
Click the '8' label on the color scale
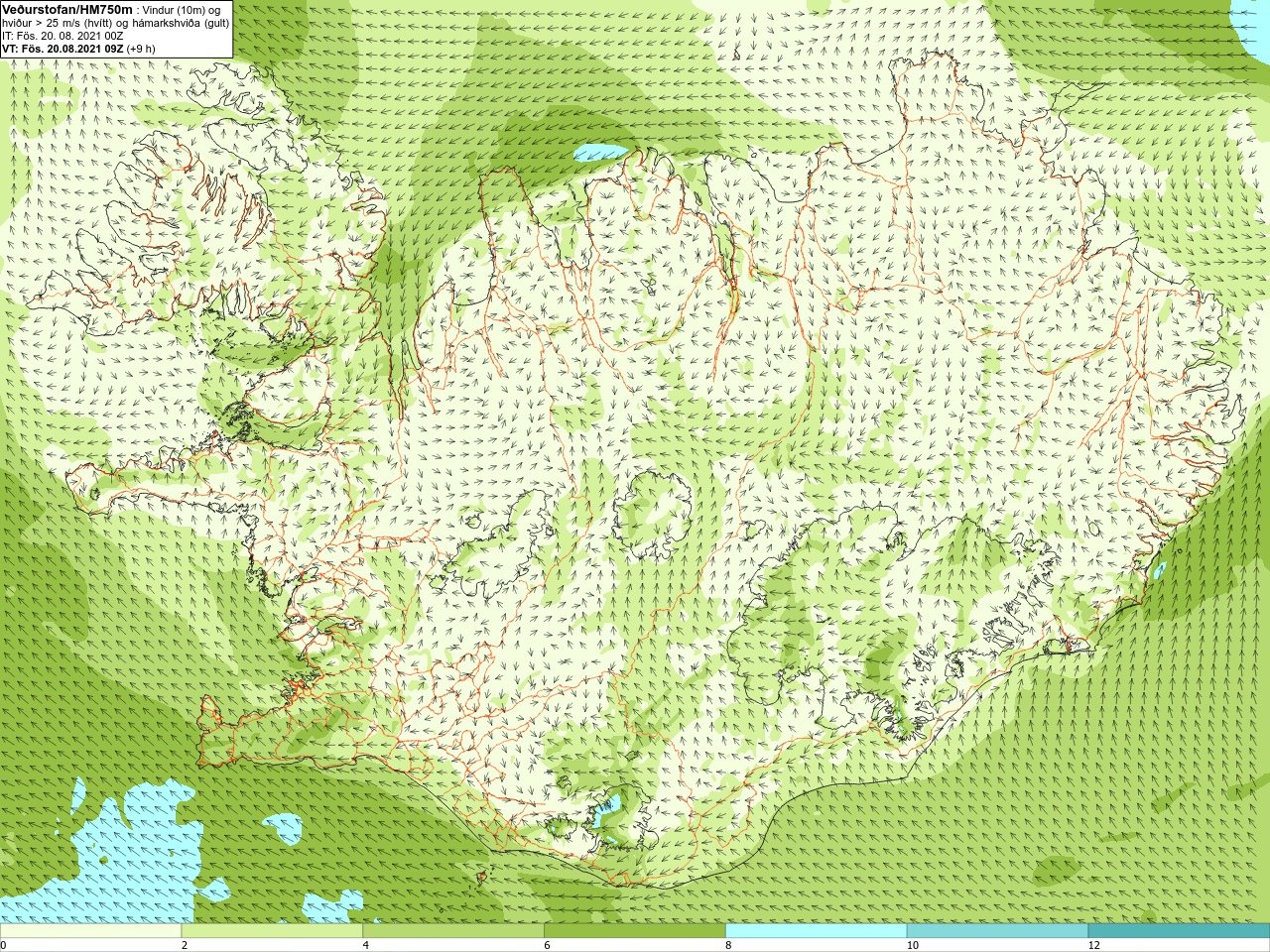[x=728, y=945]
